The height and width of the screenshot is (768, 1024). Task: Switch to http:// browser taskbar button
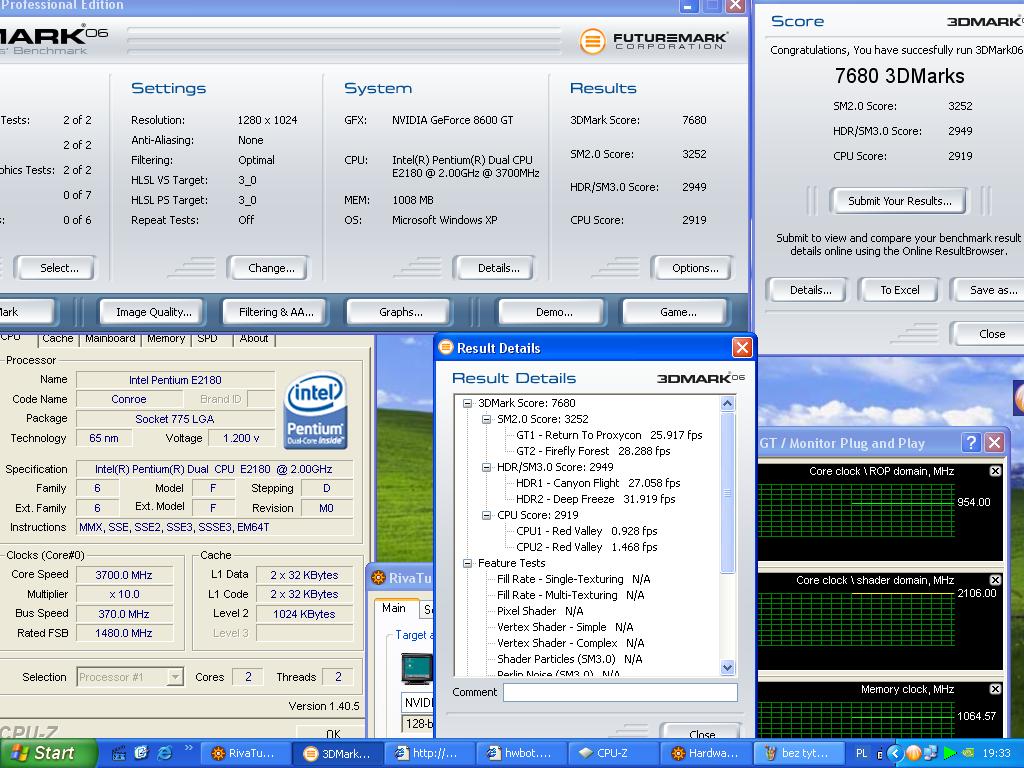427,753
